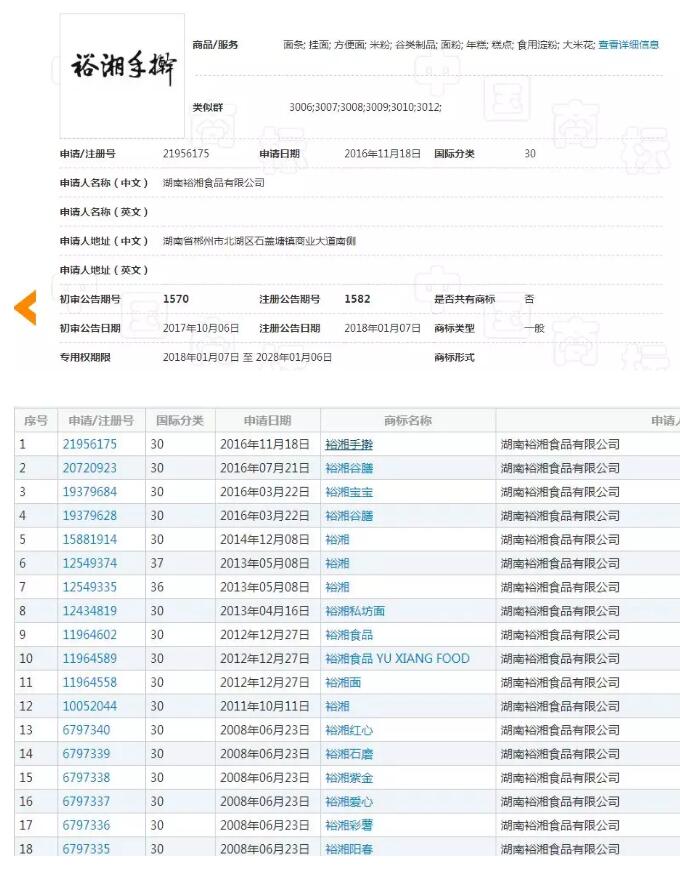
Task: Open registration number 19379628 link
Action: 89,515
